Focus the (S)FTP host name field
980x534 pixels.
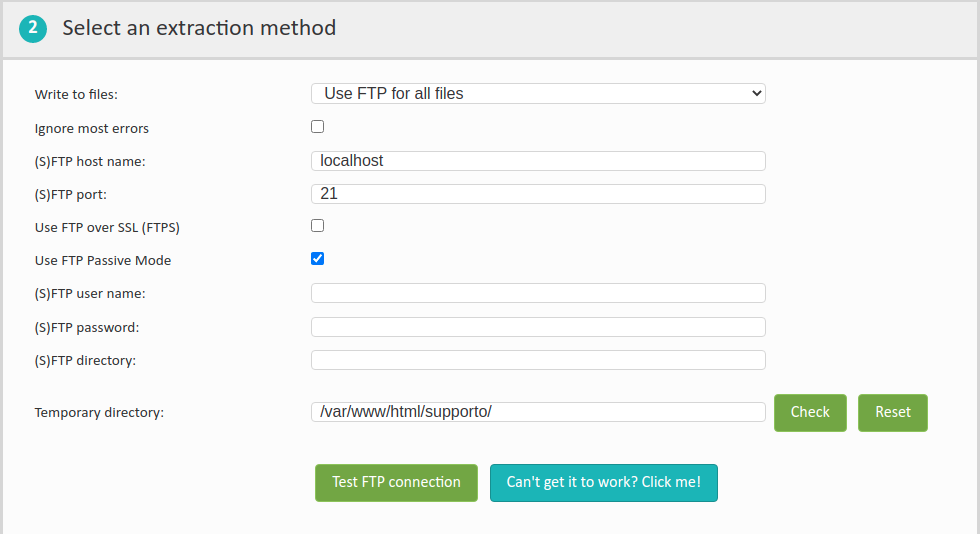point(538,161)
